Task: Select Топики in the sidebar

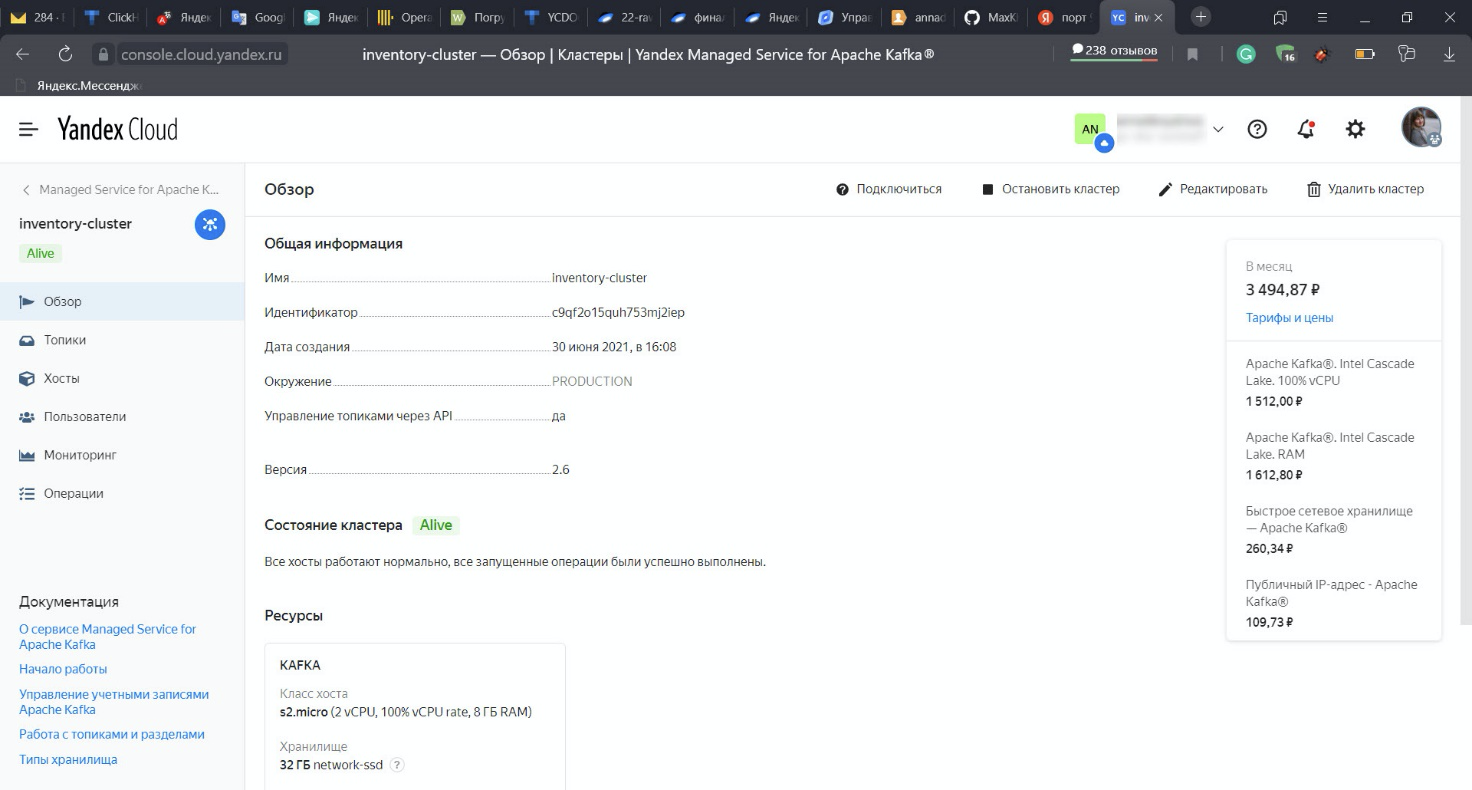Action: pyautogui.click(x=122, y=340)
